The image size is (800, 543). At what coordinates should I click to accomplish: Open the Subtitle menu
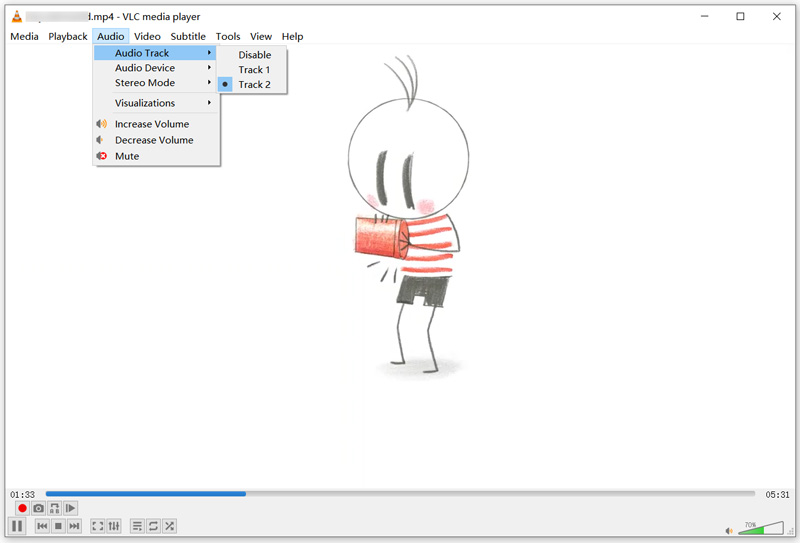point(188,36)
